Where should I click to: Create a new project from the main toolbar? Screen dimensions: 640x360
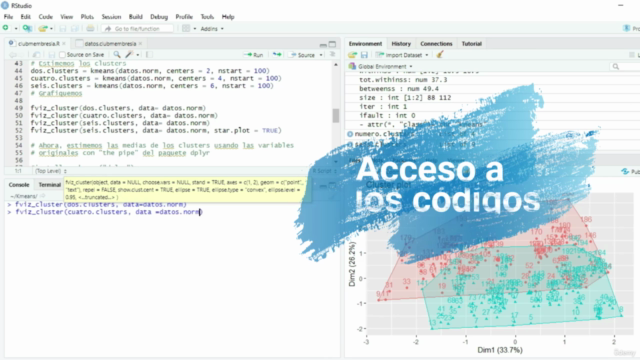tap(27, 28)
